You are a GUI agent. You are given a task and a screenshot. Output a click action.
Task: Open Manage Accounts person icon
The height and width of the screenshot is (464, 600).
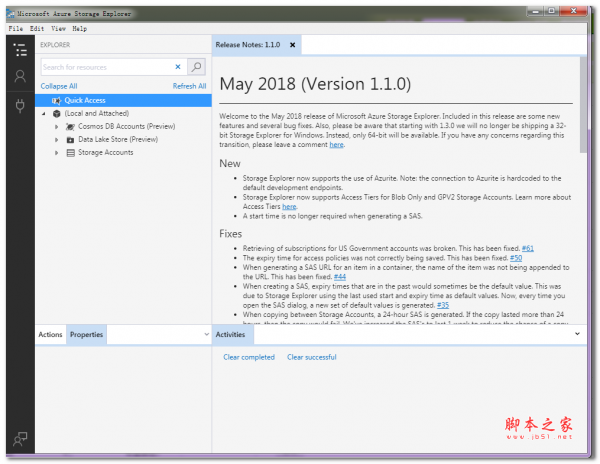[x=20, y=76]
